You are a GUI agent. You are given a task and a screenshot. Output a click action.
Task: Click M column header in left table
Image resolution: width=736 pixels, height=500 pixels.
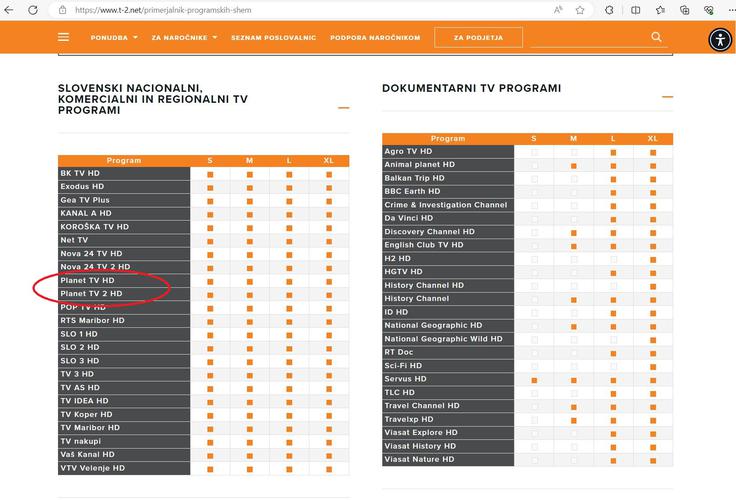coord(249,161)
